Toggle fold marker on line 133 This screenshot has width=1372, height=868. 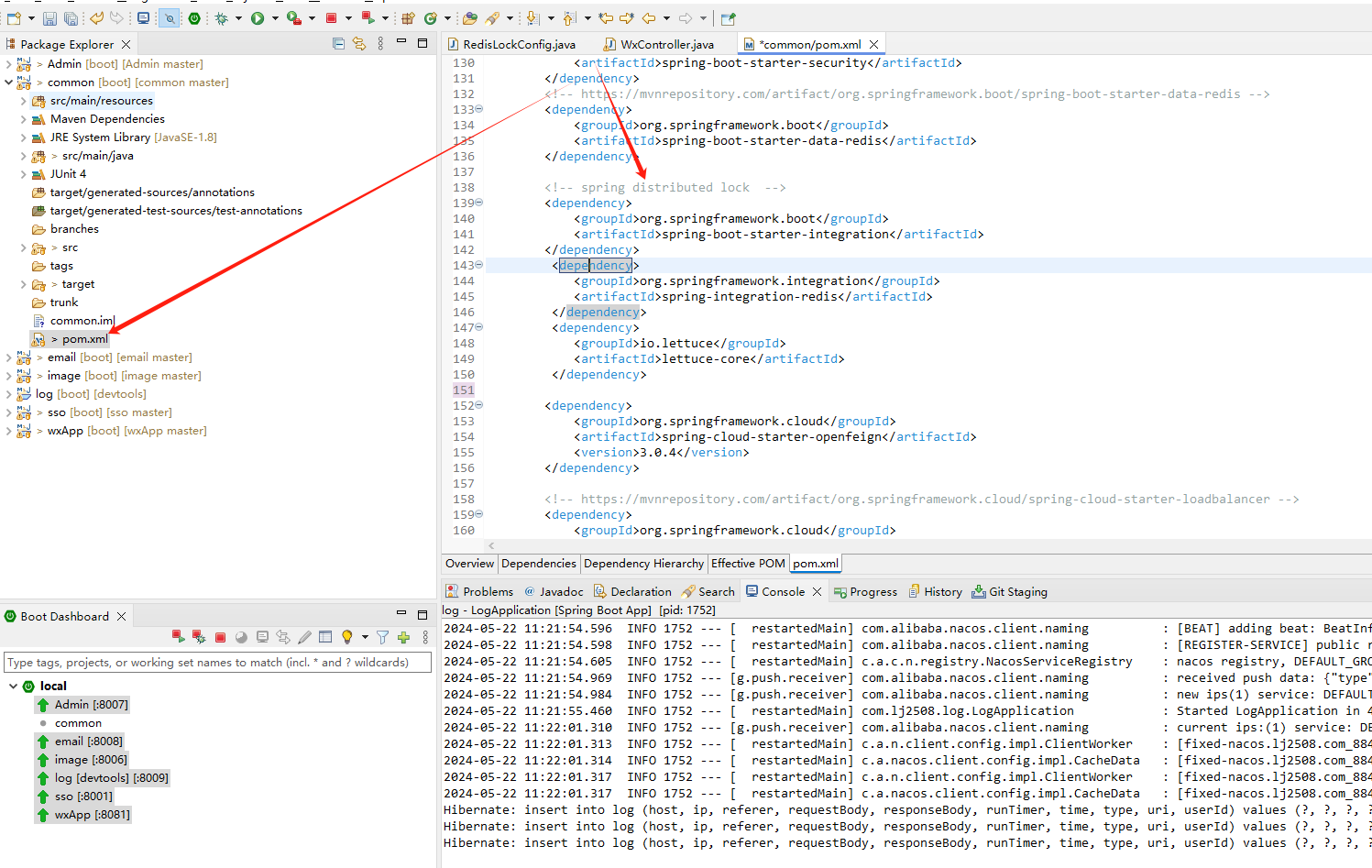(478, 109)
